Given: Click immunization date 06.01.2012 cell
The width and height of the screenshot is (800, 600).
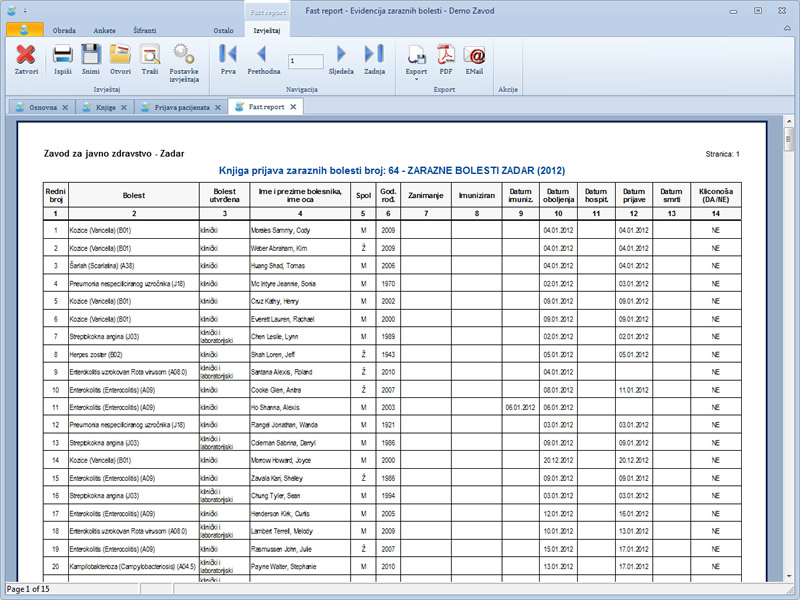Looking at the screenshot, I should pyautogui.click(x=520, y=408).
